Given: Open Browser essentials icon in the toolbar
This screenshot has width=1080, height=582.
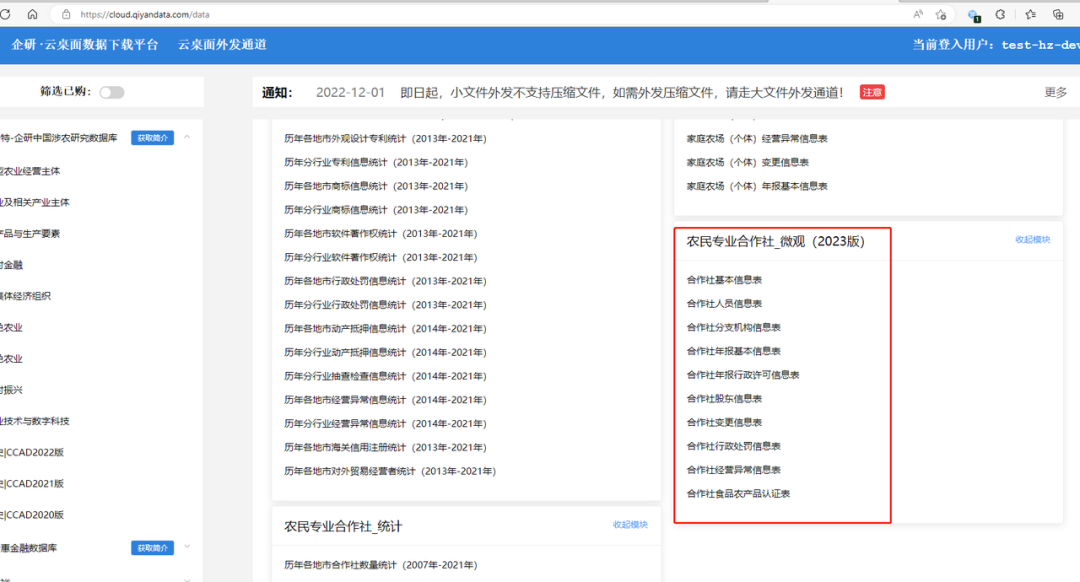Looking at the screenshot, I should (1000, 14).
